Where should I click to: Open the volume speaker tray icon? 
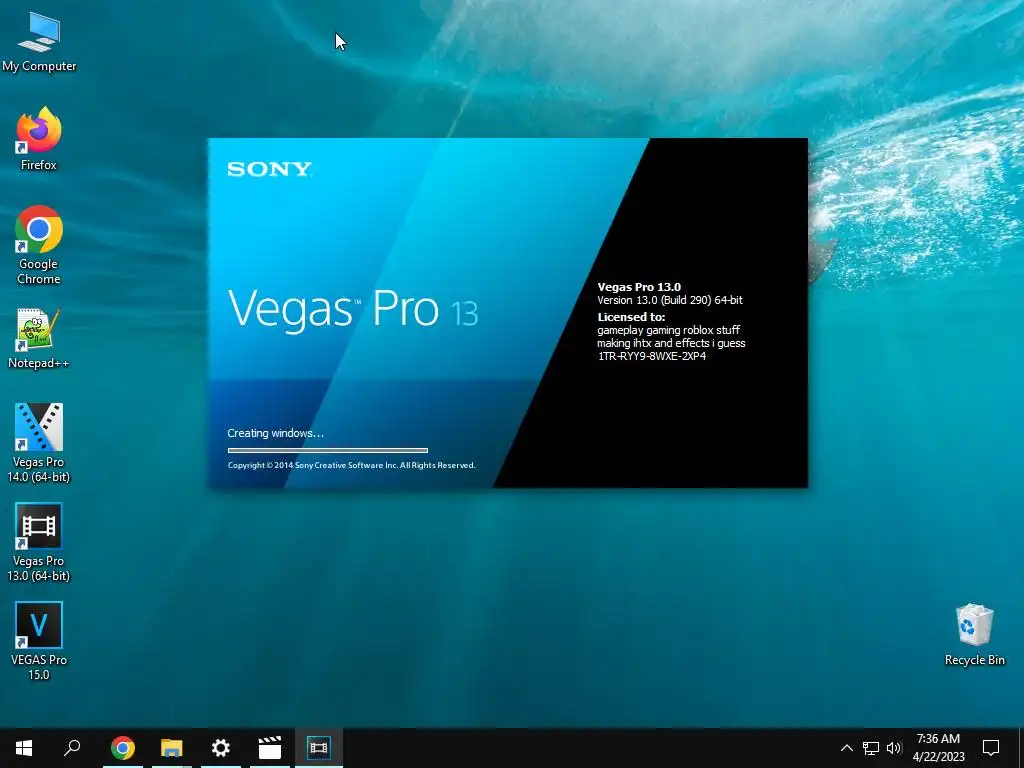point(894,748)
